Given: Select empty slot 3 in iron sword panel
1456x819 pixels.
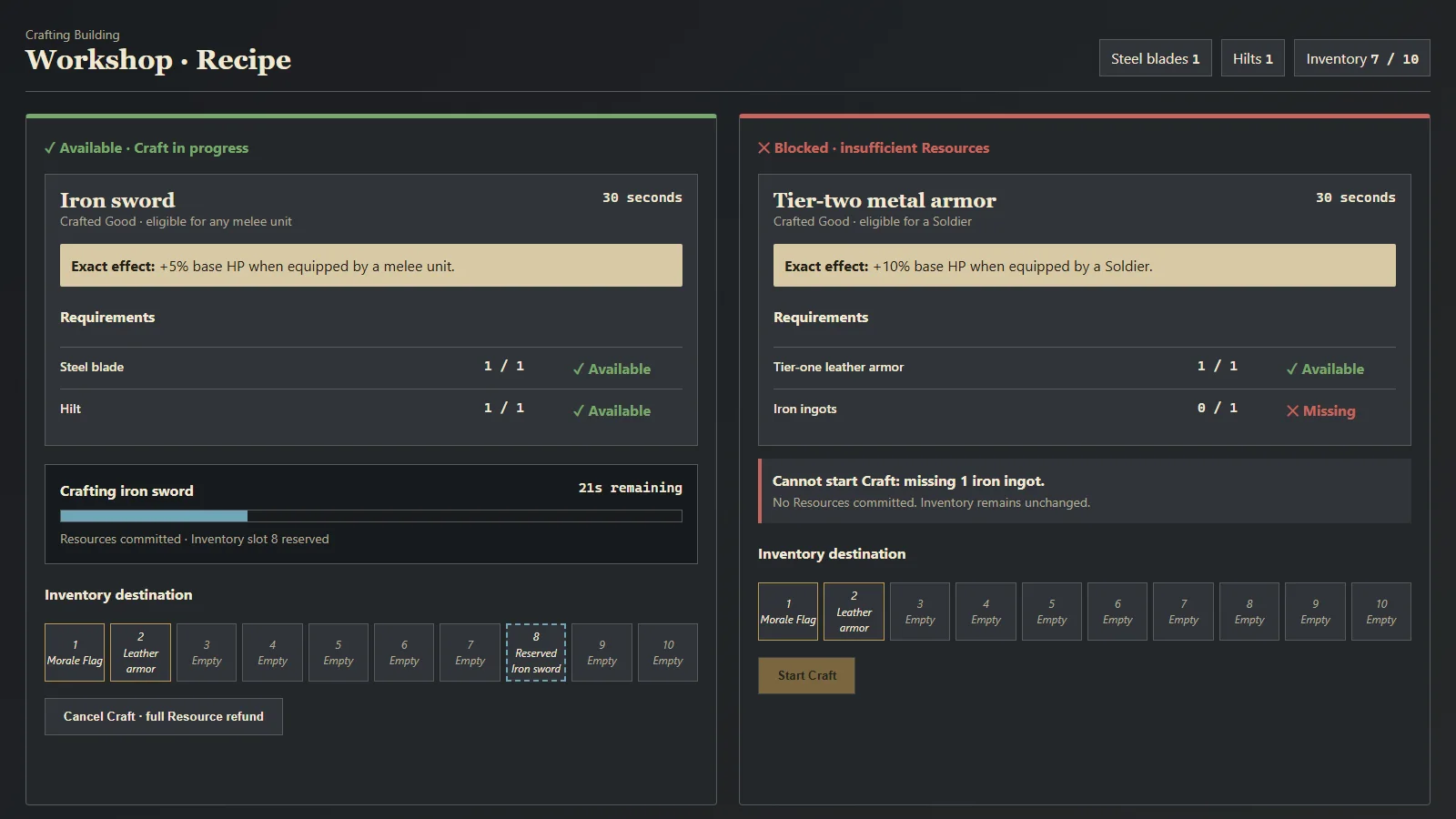Looking at the screenshot, I should pos(207,652).
